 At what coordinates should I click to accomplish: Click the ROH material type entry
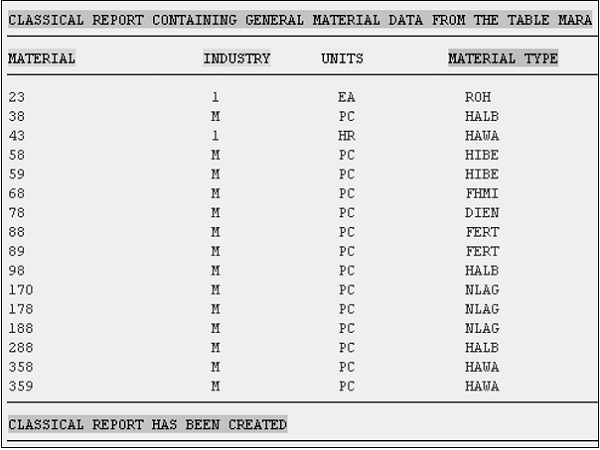pyautogui.click(x=478, y=98)
